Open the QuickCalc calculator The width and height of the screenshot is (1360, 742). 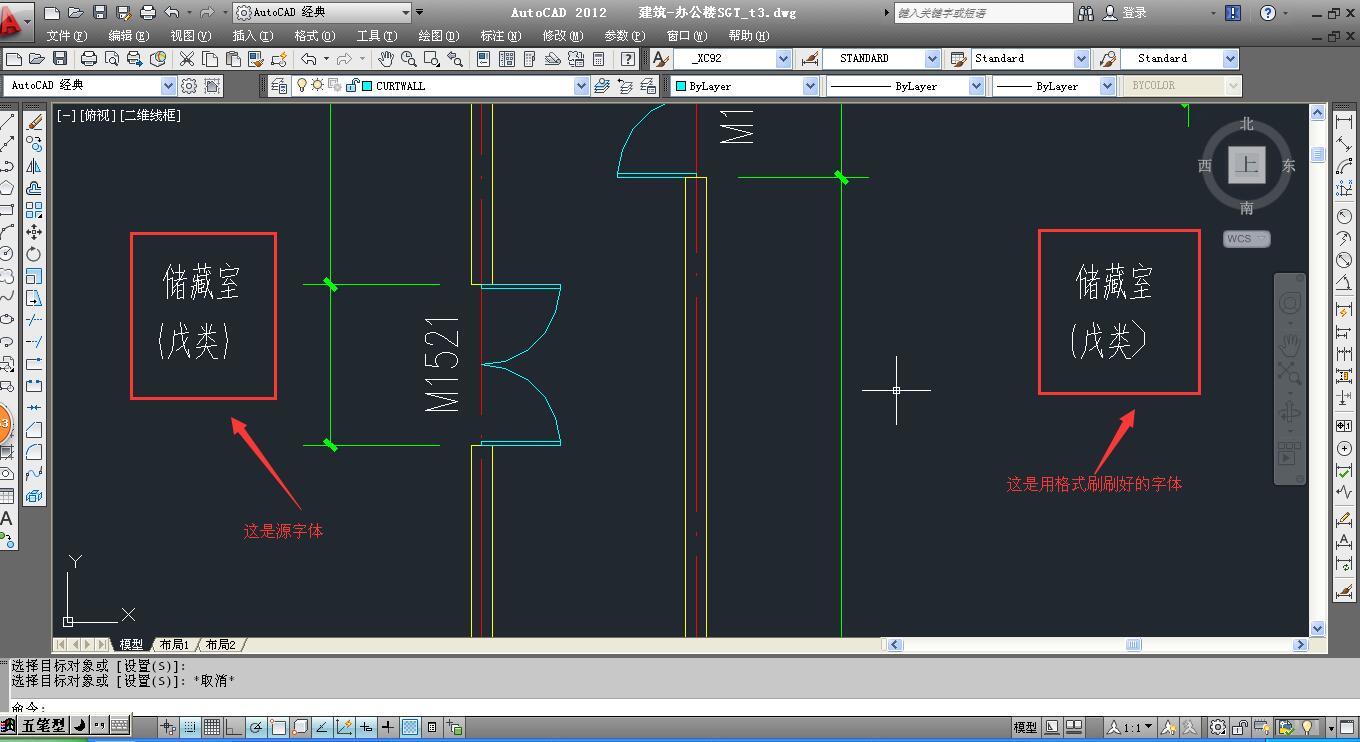coord(598,59)
